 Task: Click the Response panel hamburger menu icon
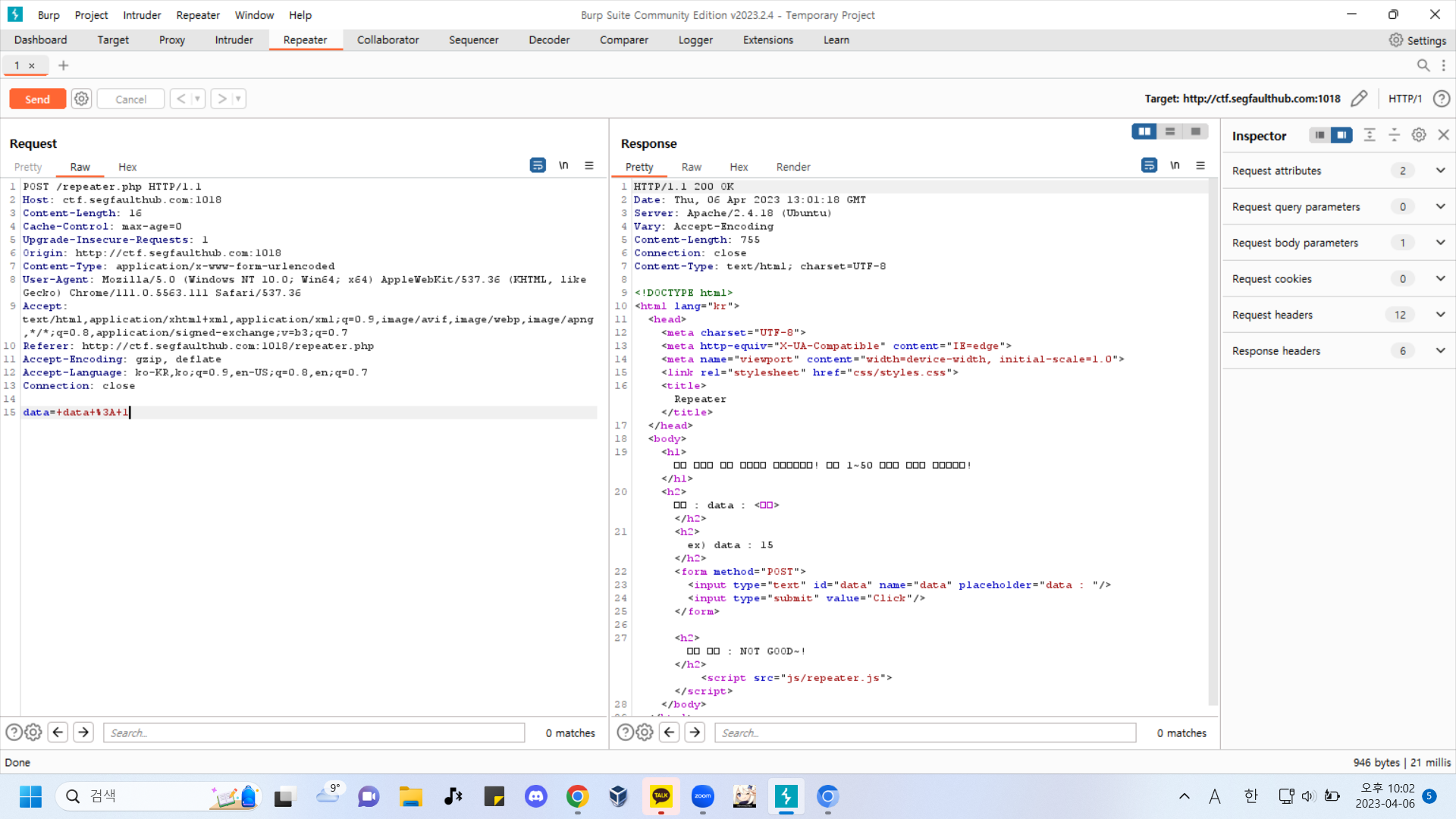(x=1200, y=165)
